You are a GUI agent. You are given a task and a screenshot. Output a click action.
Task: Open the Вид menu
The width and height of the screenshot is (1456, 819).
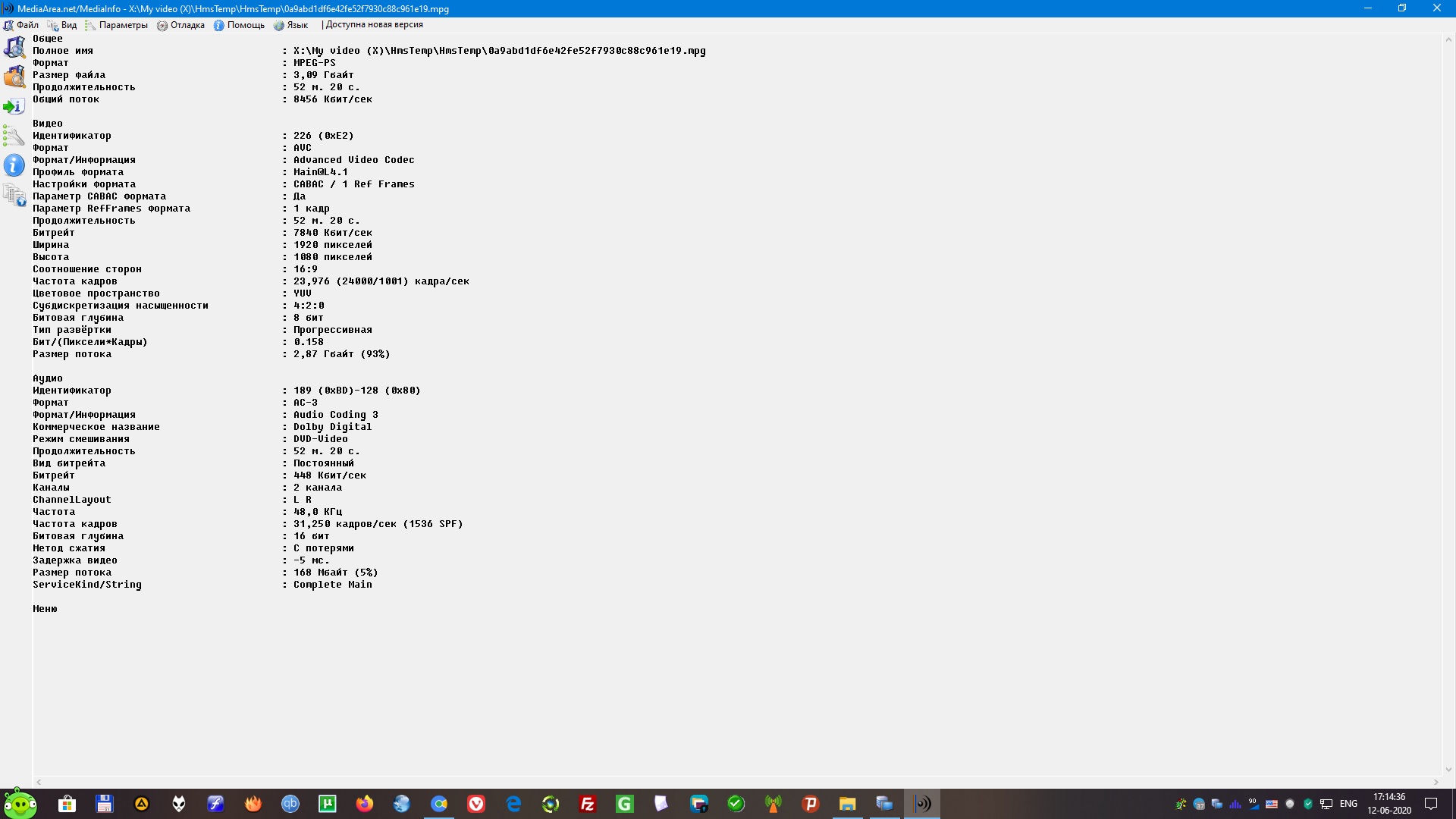click(62, 25)
